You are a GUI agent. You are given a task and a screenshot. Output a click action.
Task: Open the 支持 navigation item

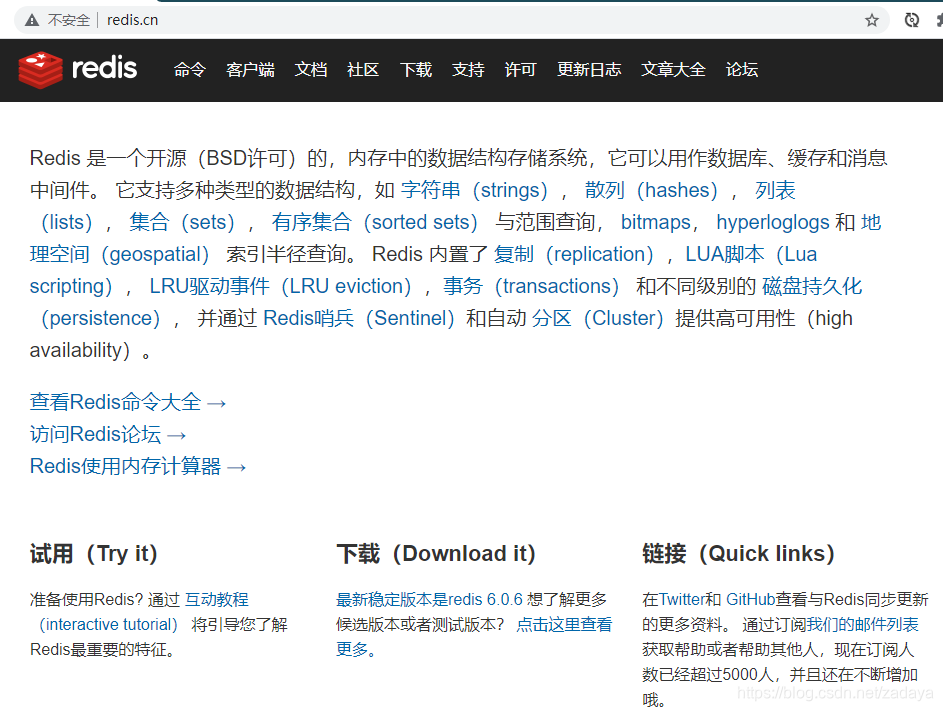click(x=468, y=70)
